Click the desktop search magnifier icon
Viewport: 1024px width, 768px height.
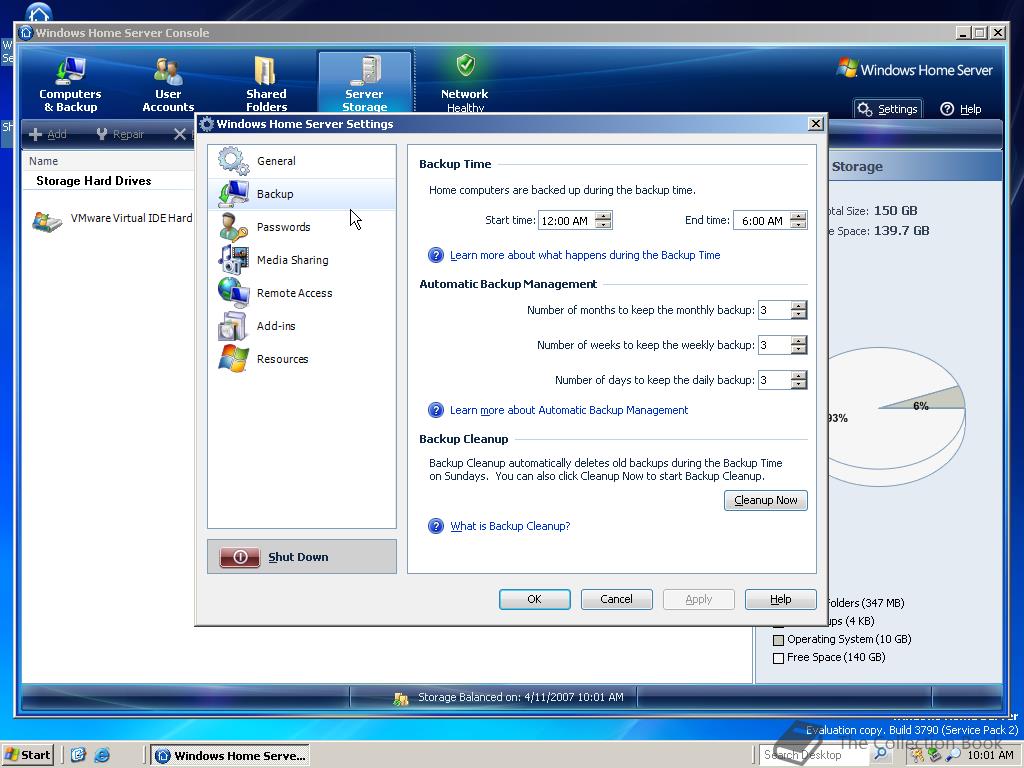[x=880, y=755]
